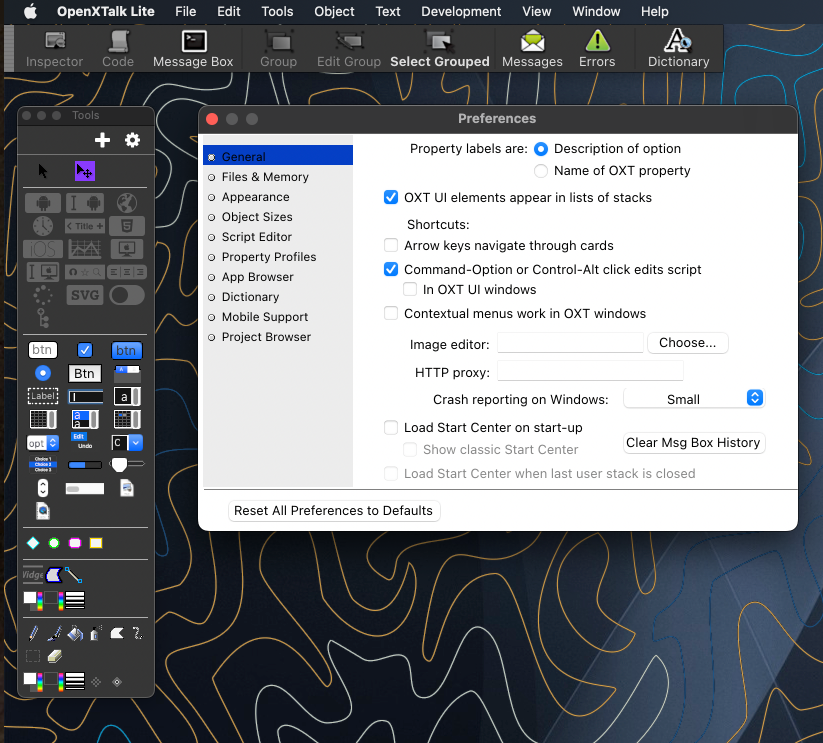823x743 pixels.
Task: Select the pencil paint tool
Action: coord(33,634)
